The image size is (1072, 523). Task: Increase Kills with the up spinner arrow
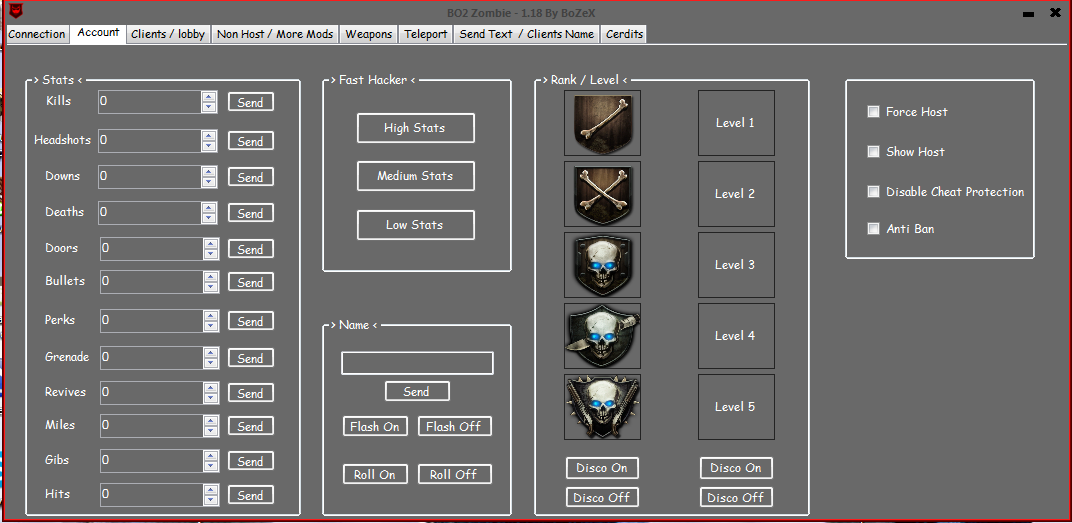(209, 96)
